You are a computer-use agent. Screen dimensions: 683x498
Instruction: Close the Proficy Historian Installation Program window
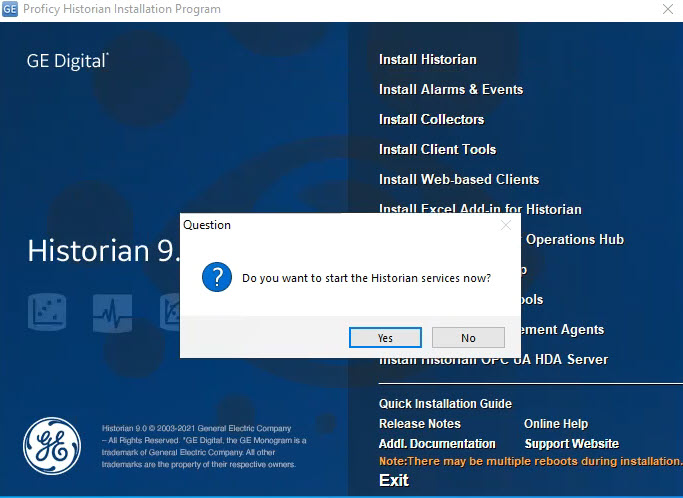[x=668, y=9]
